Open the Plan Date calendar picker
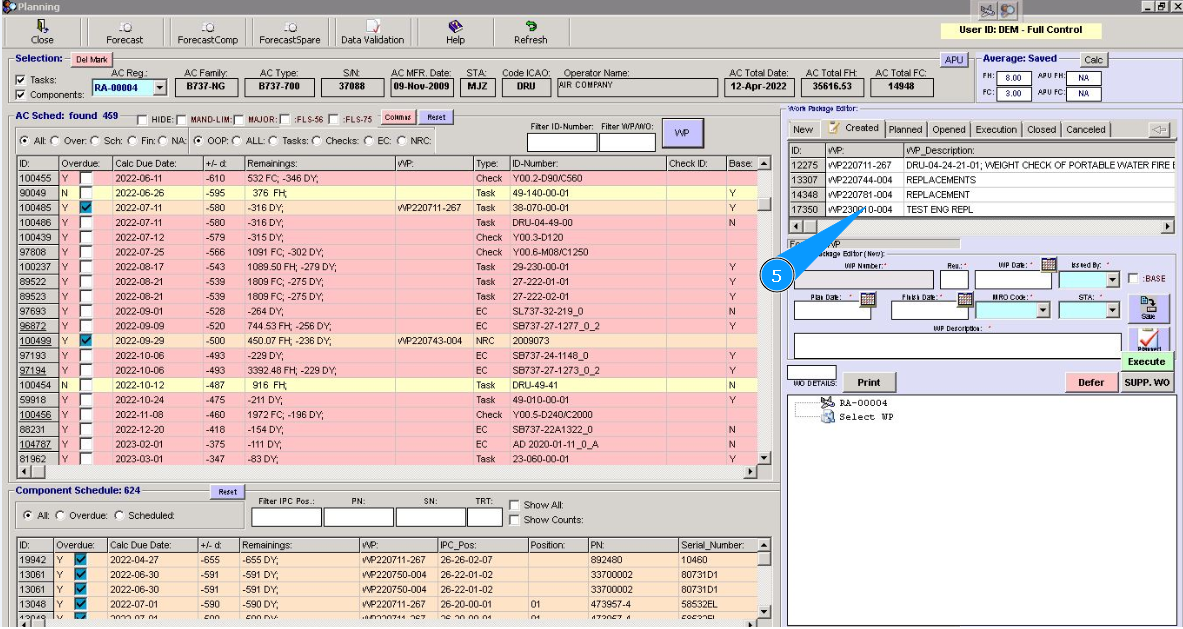The height and width of the screenshot is (629, 1183). click(867, 298)
